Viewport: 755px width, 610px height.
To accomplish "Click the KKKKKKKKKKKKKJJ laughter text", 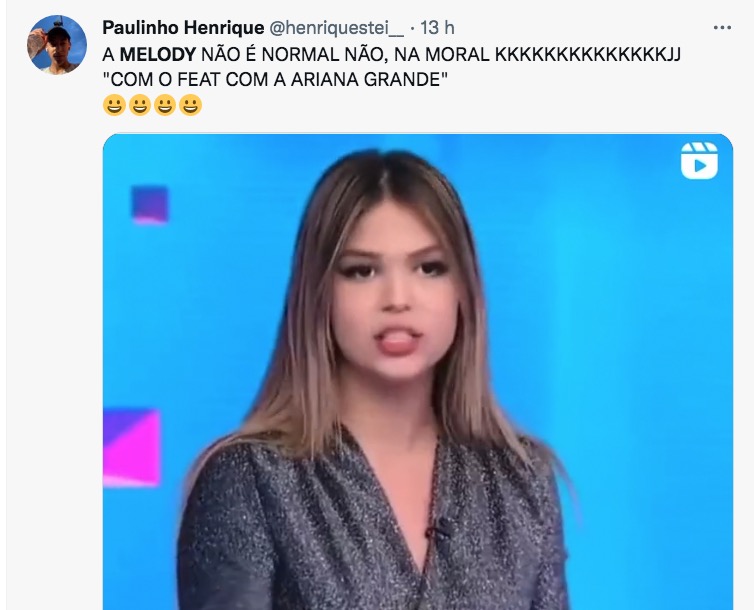I will pyautogui.click(x=587, y=54).
